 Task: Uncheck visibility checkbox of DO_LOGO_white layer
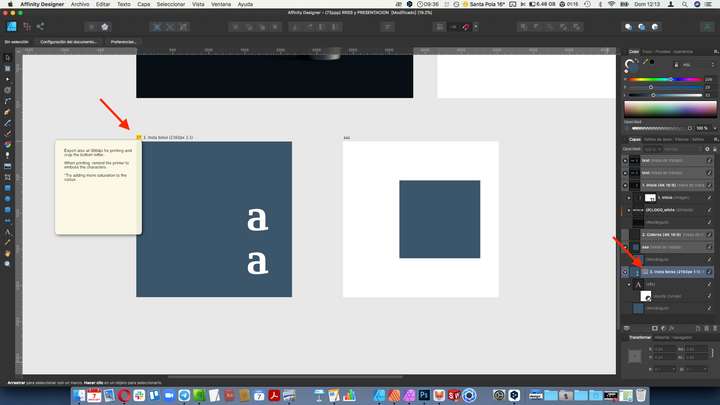[x=709, y=210]
